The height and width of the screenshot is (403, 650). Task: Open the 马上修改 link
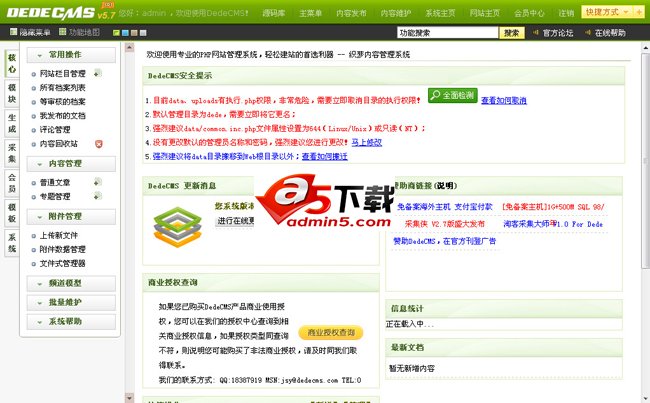pos(366,142)
